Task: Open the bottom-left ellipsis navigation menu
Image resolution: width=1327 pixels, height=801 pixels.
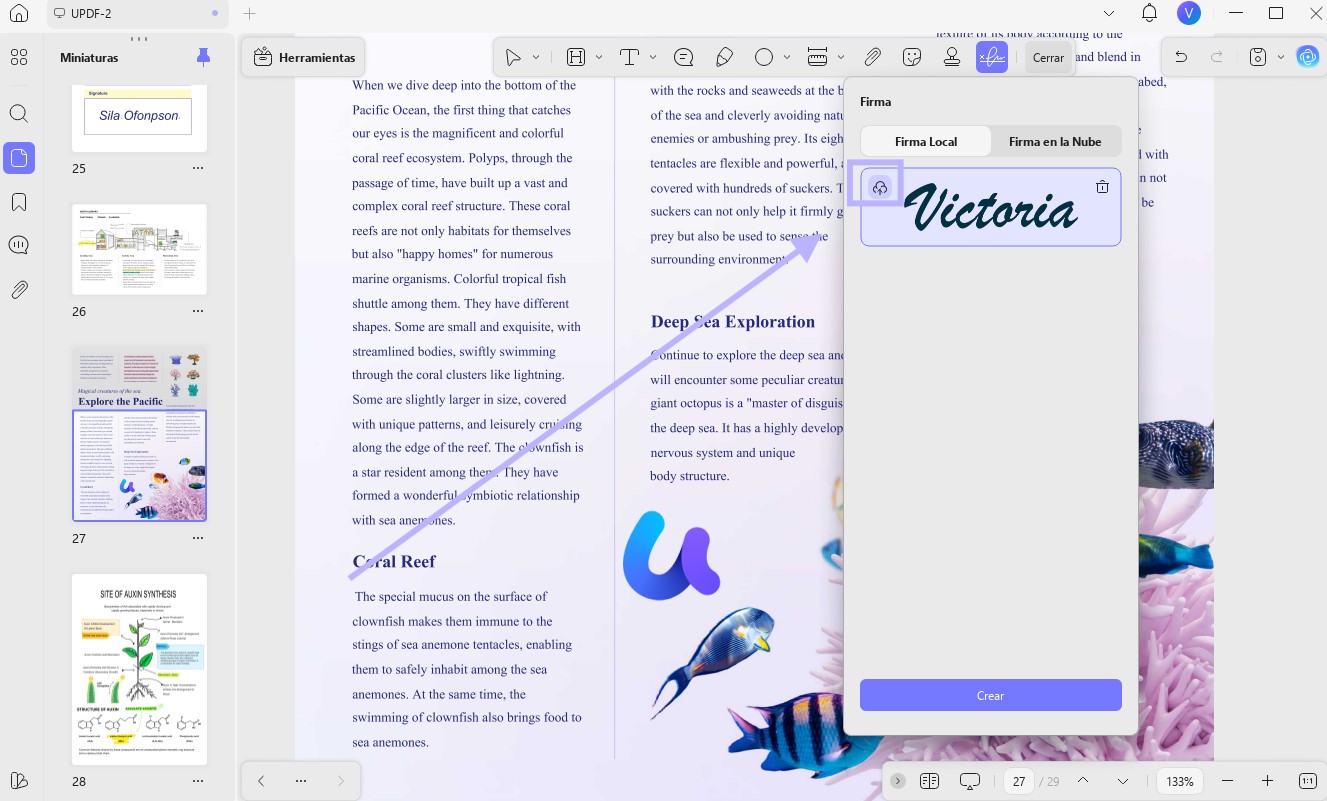Action: pyautogui.click(x=301, y=781)
